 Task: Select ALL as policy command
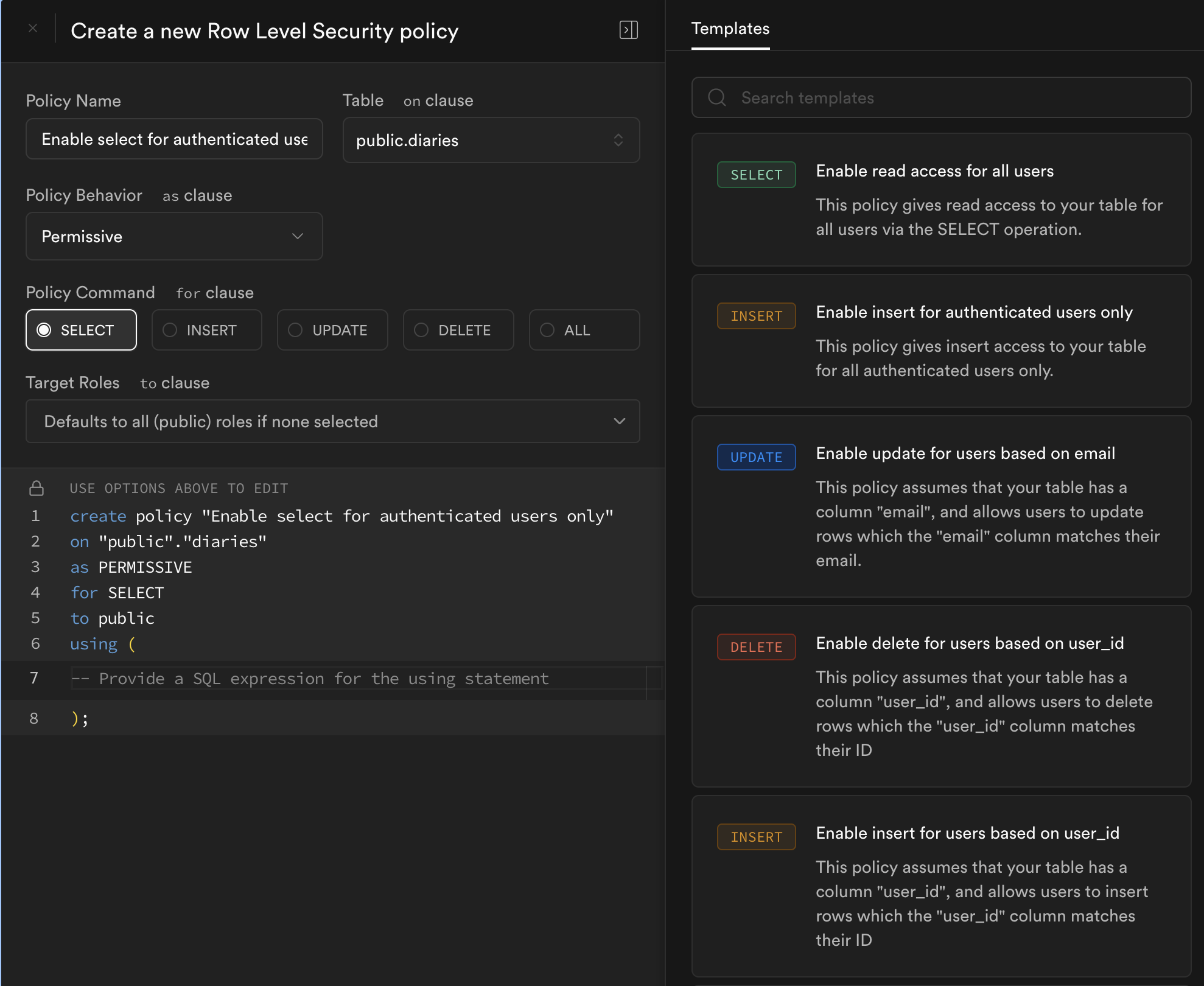point(584,330)
